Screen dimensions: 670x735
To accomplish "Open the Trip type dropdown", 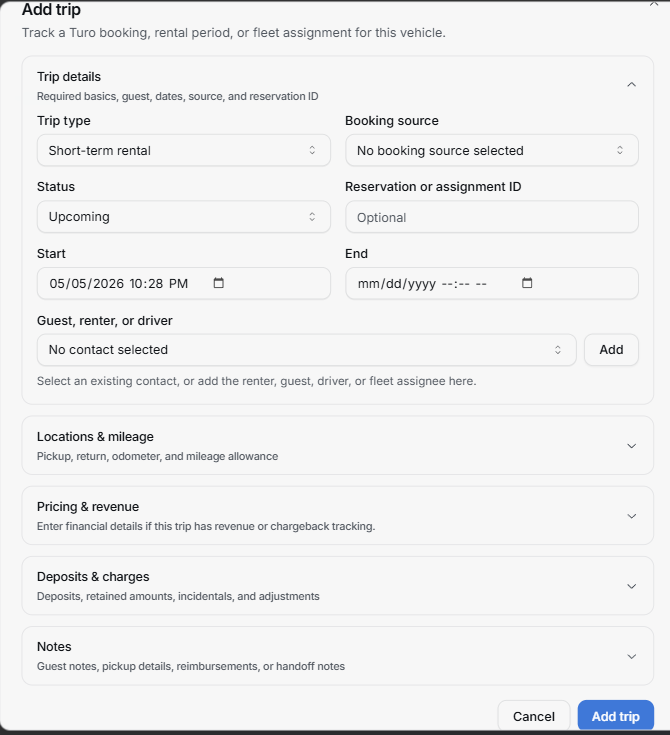I will (x=184, y=150).
